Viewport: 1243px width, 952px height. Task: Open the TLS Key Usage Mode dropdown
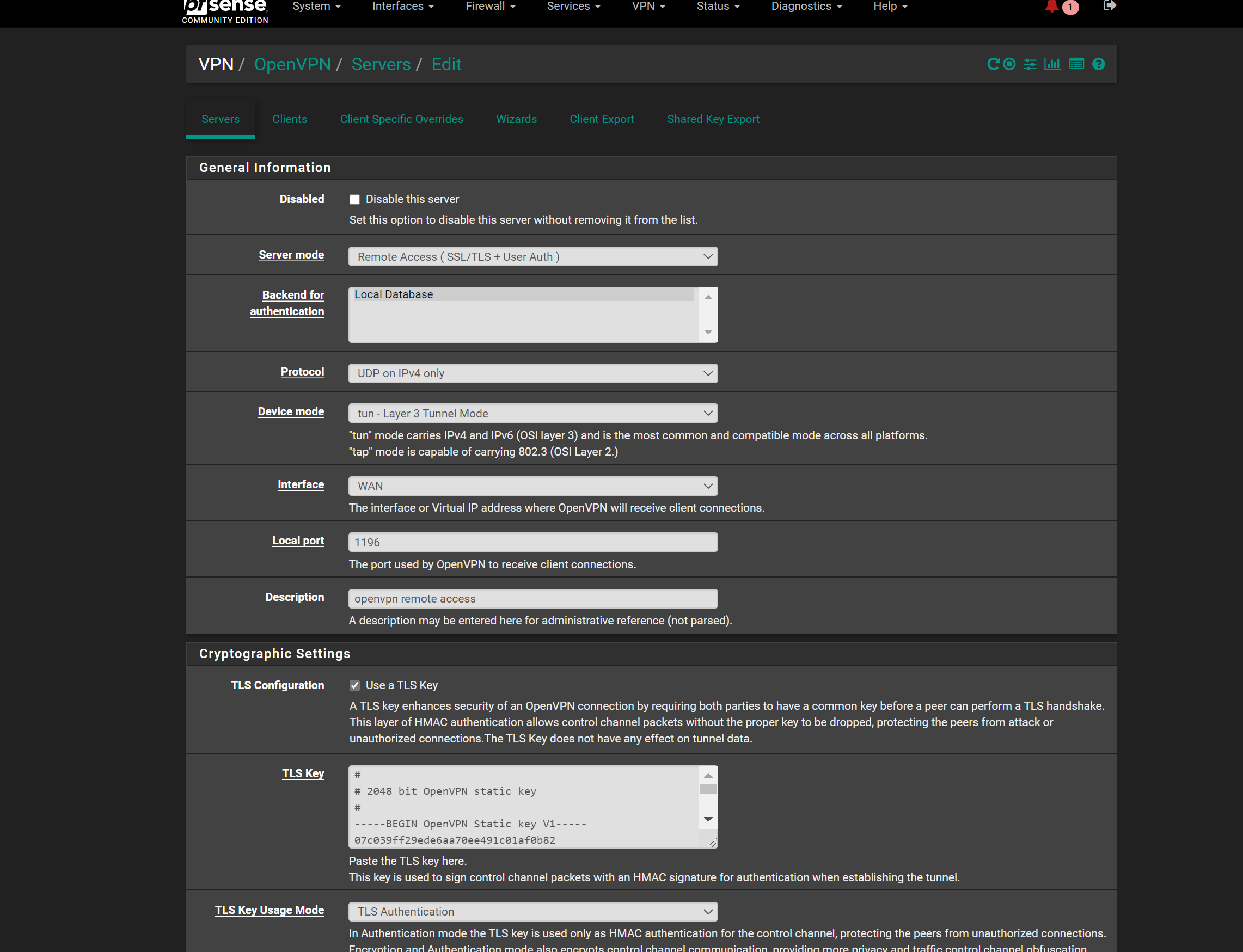(x=534, y=912)
